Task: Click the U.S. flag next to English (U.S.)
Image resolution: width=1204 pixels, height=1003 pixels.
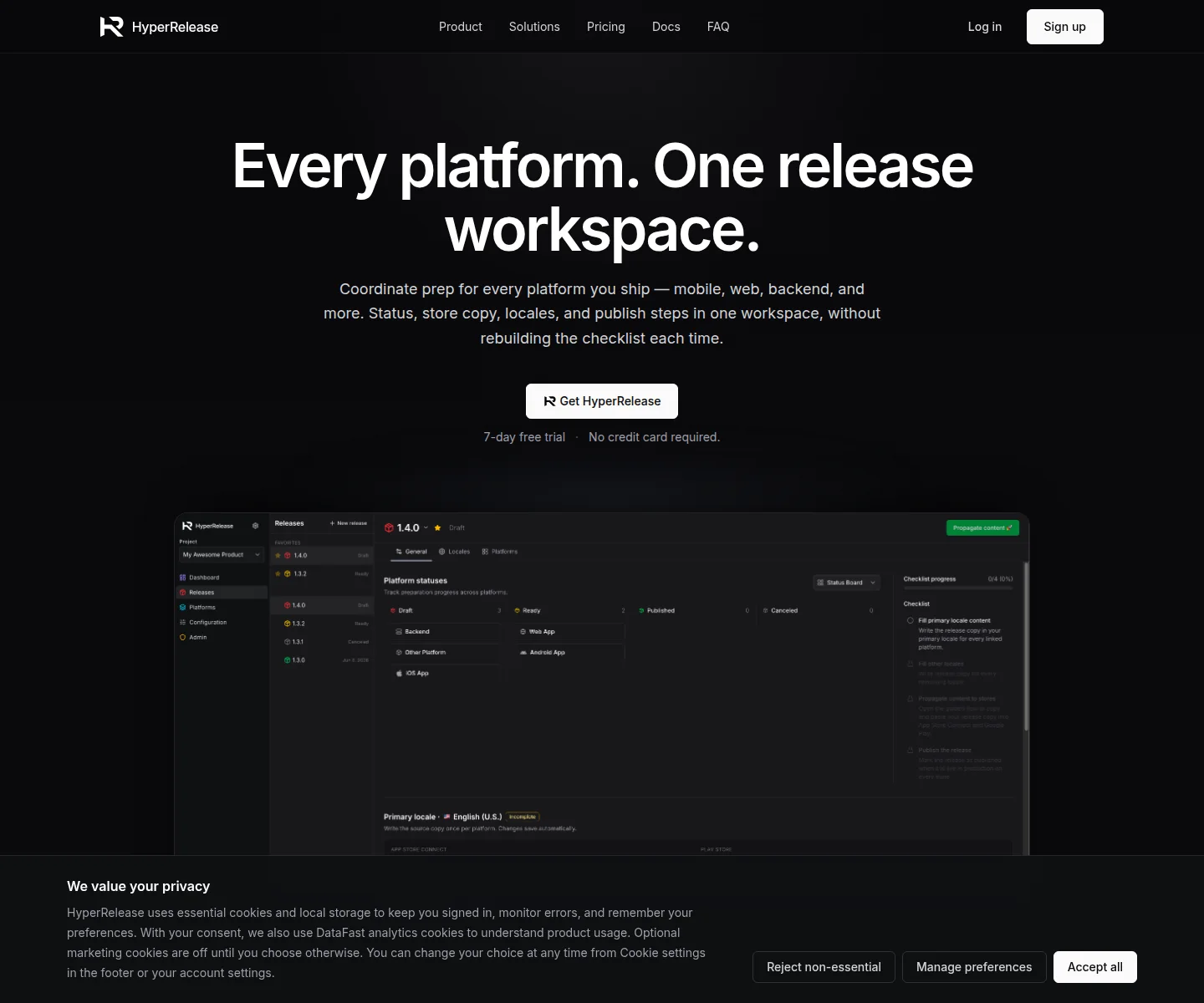Action: [446, 817]
